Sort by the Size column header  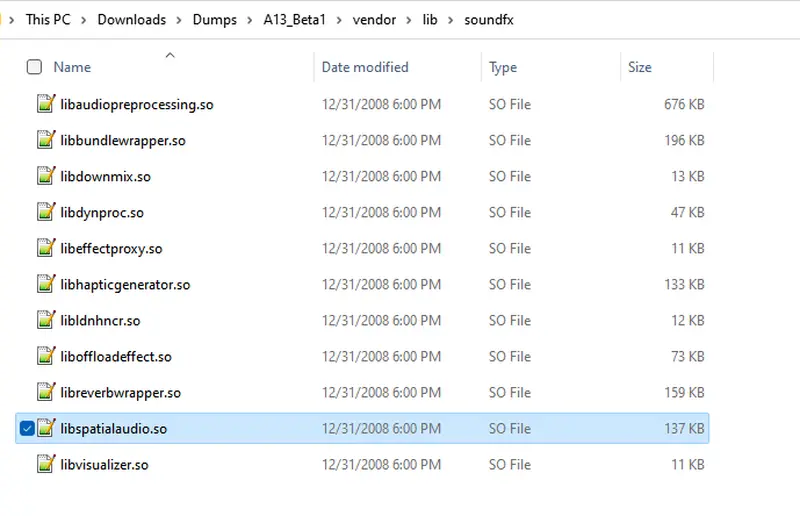(640, 67)
